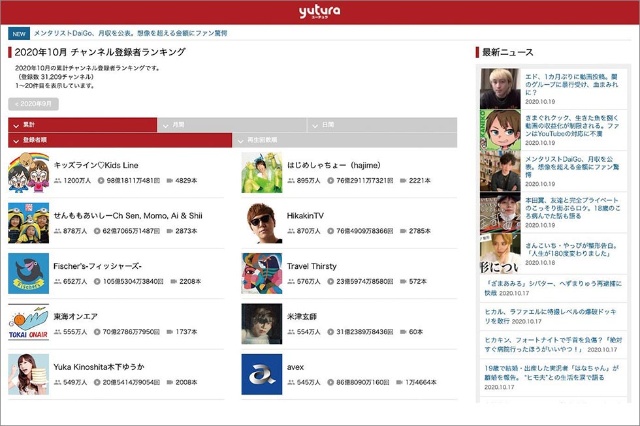The image size is (640, 426).
Task: Click subscriber icon beside 1200万人
Action: pyautogui.click(x=58, y=180)
